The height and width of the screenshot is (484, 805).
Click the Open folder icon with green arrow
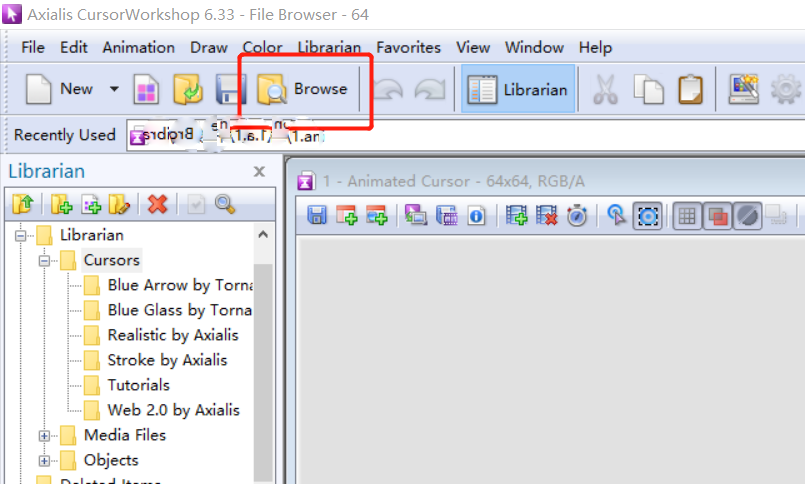point(187,89)
